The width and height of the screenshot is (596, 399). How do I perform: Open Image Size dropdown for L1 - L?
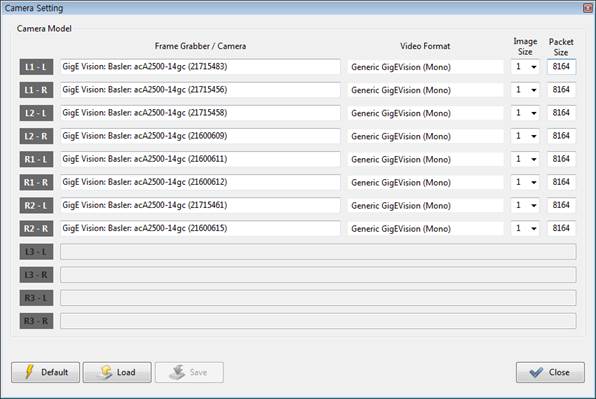click(x=525, y=67)
